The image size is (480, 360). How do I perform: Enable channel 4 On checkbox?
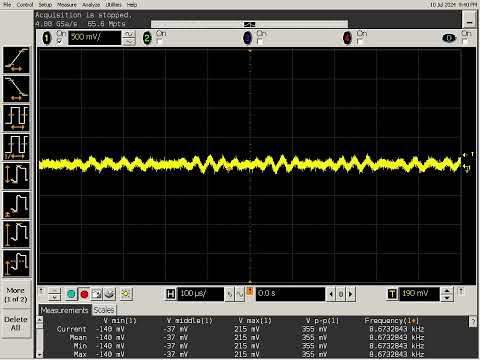tap(360, 41)
